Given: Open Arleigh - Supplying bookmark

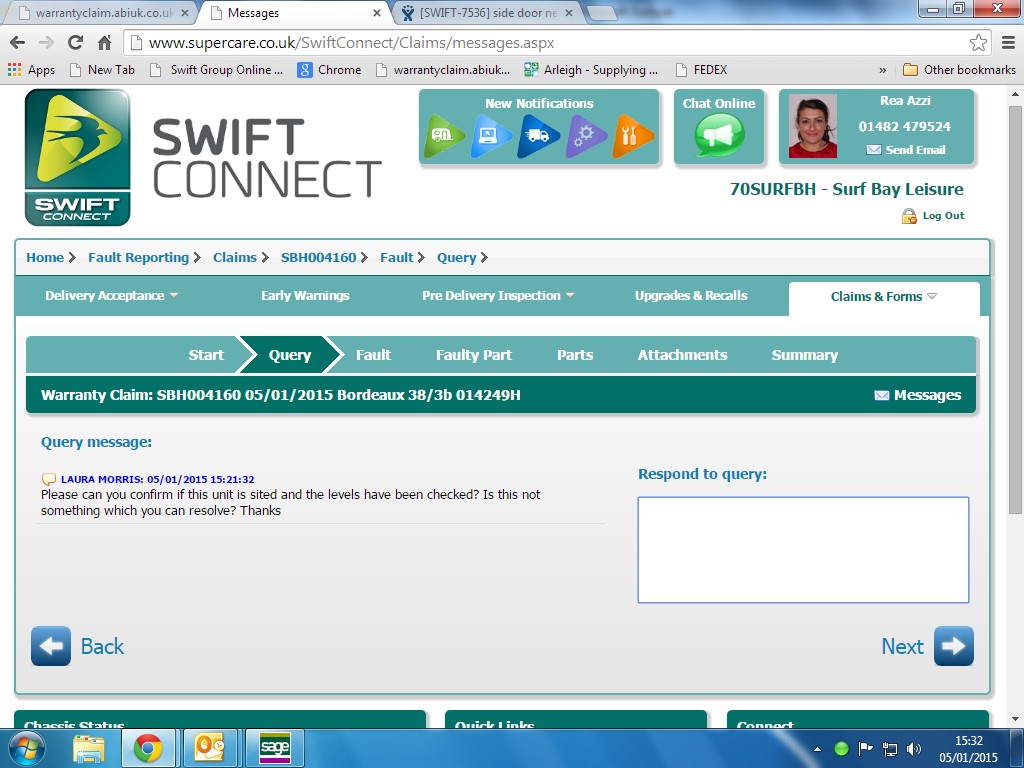Looking at the screenshot, I should pyautogui.click(x=591, y=70).
